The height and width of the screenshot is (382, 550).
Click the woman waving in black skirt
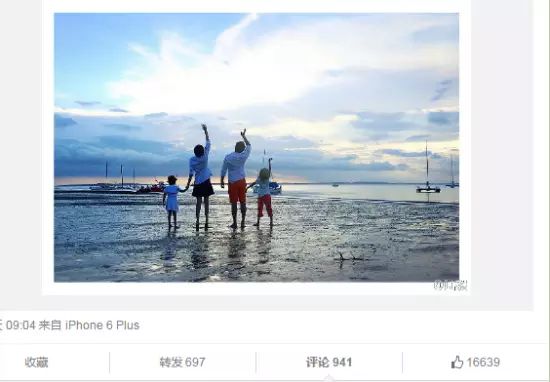pos(202,177)
